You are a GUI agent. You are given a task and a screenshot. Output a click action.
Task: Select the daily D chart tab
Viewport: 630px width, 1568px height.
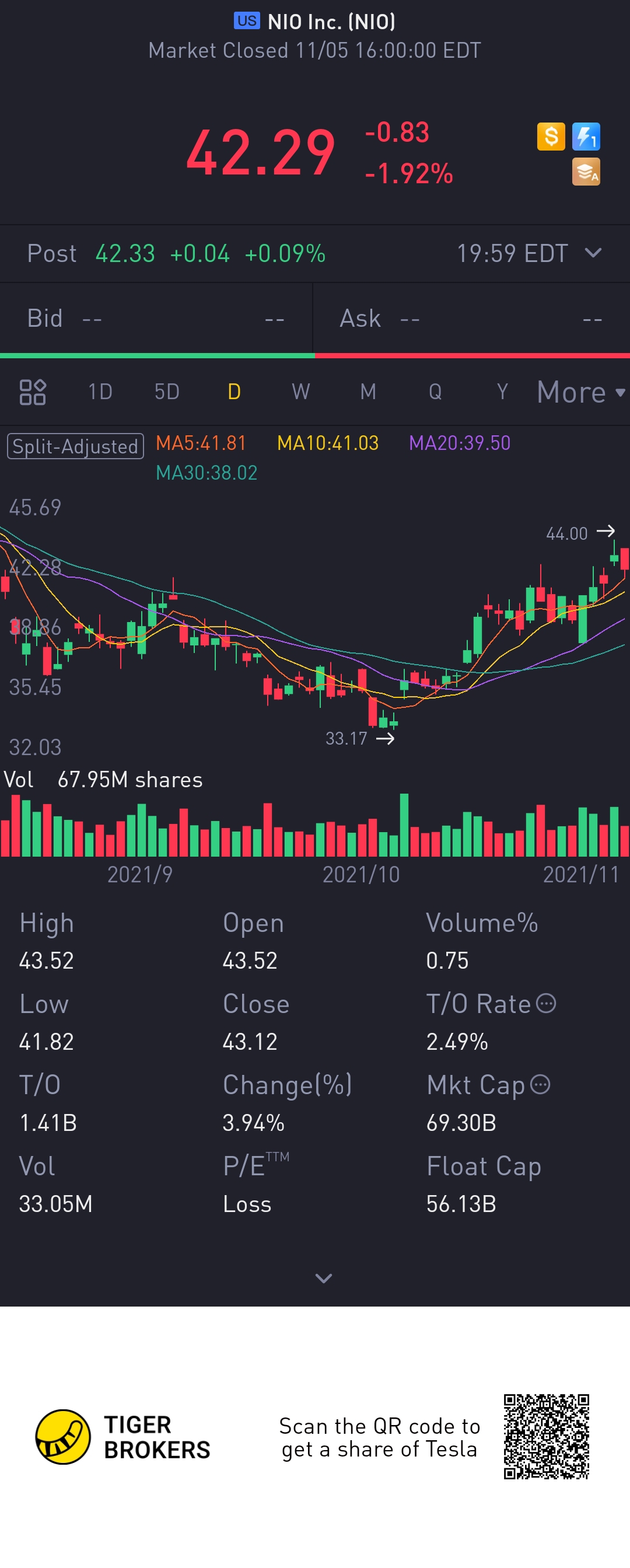[x=235, y=392]
